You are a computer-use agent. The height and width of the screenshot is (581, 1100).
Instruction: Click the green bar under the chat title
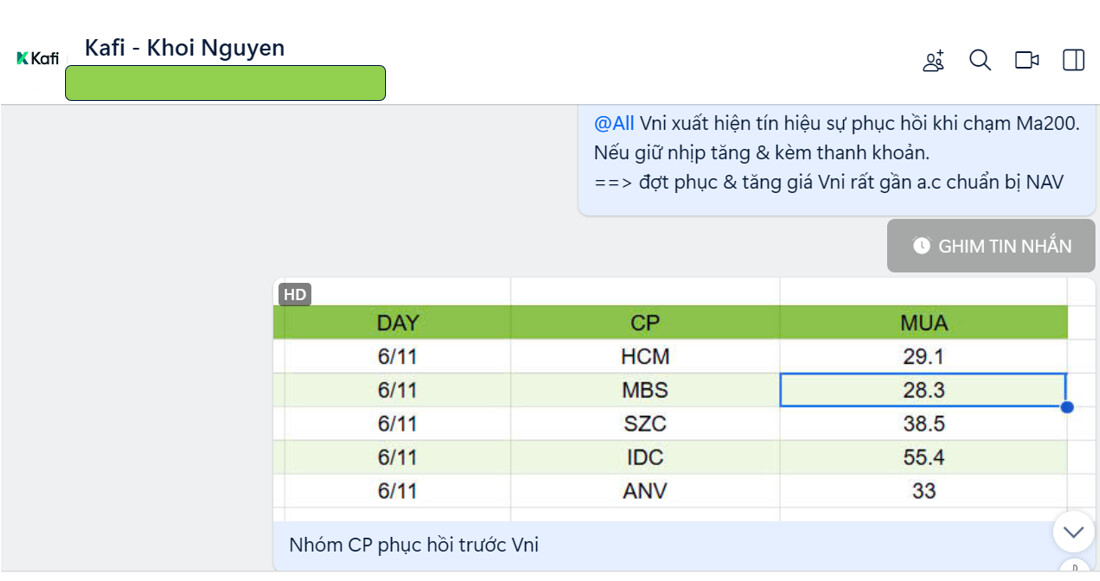coord(225,83)
